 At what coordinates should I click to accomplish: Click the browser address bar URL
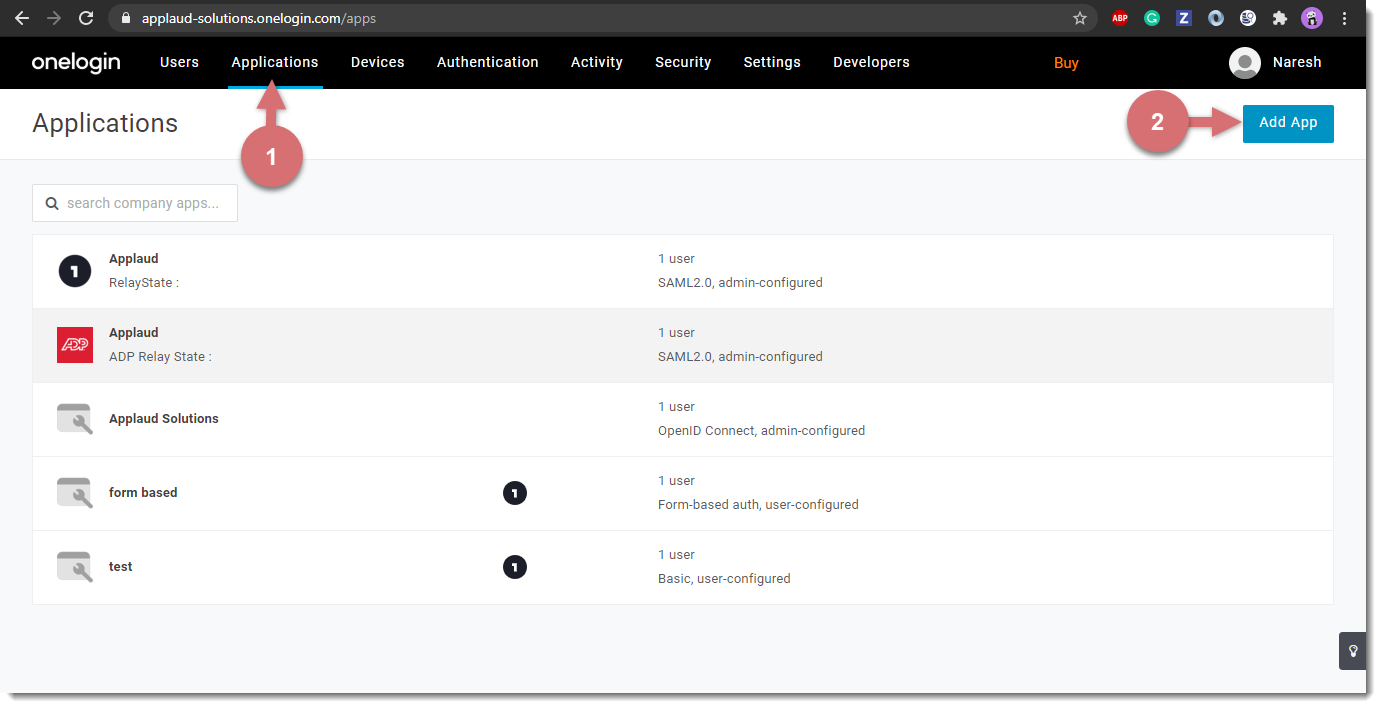[259, 18]
